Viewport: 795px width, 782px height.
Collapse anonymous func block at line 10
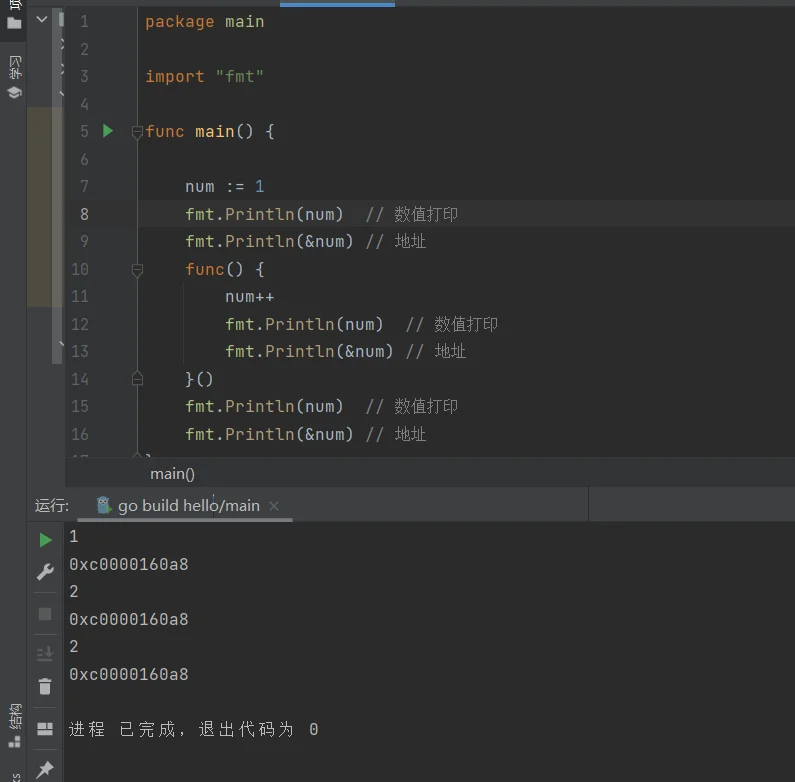137,270
